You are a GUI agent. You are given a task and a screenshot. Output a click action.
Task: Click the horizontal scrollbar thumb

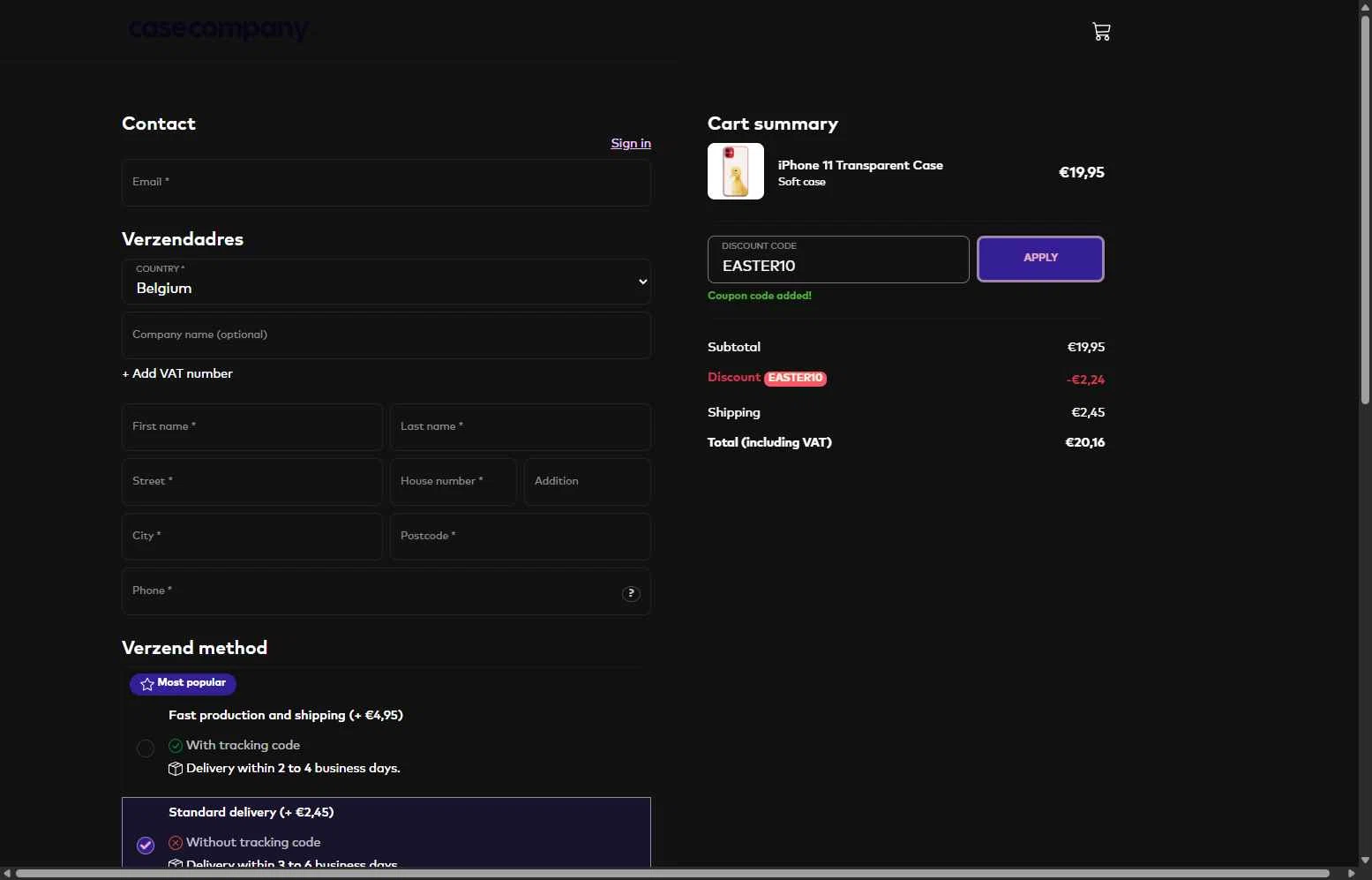click(672, 873)
